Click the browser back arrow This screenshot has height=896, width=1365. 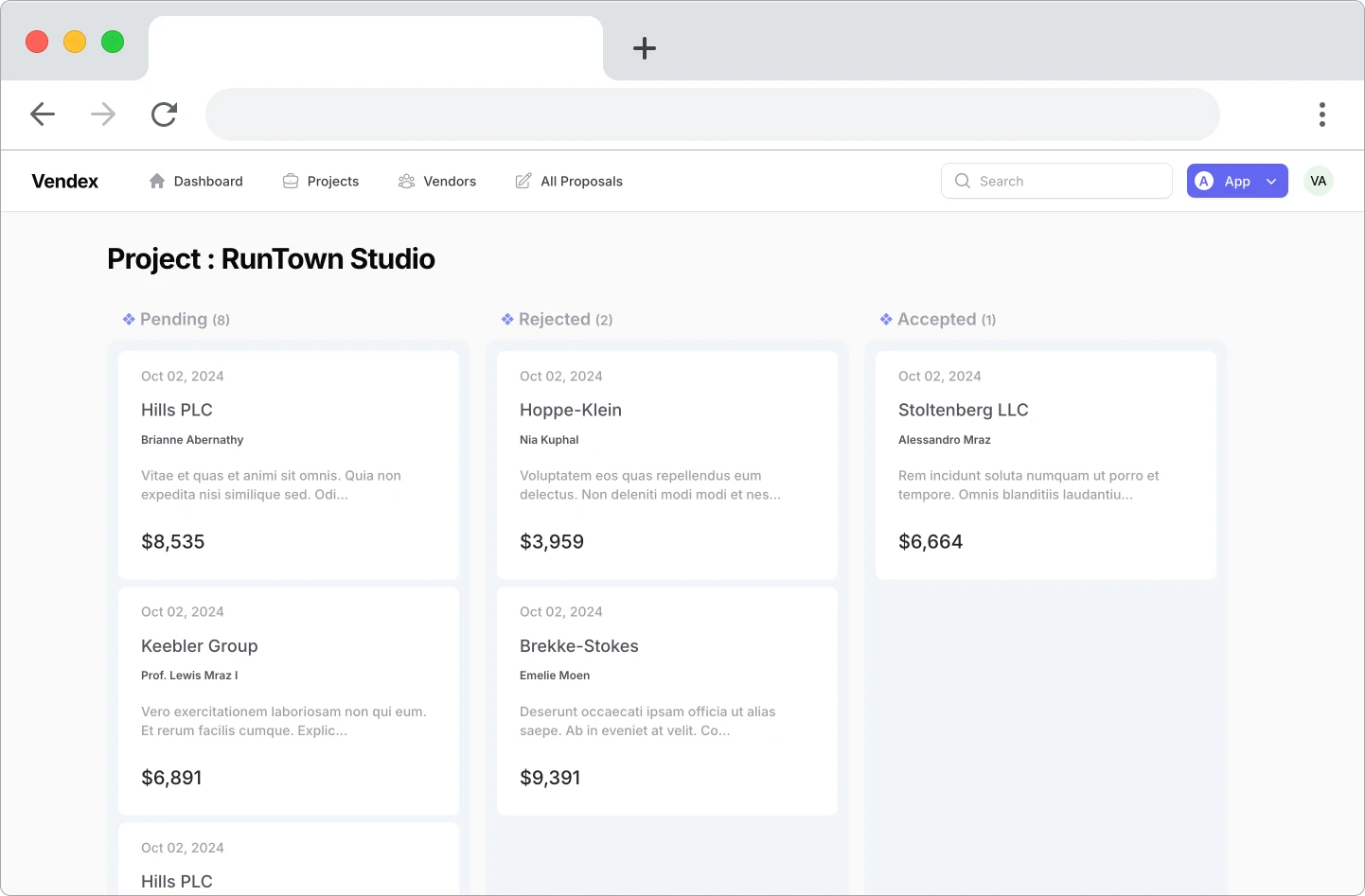pos(43,114)
